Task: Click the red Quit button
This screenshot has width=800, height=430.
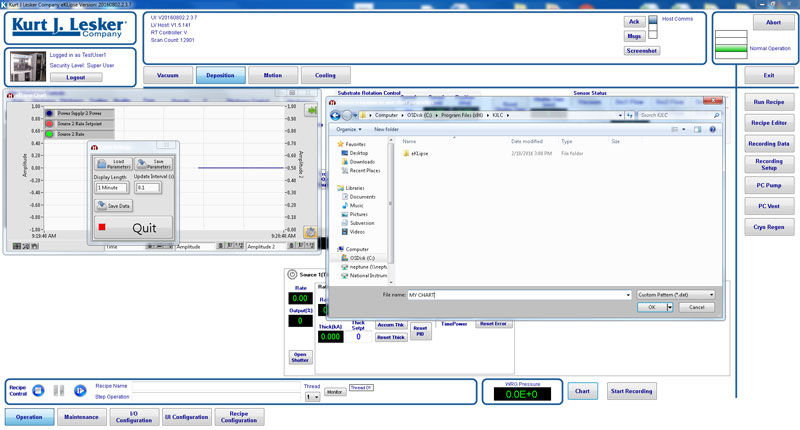Action: [x=133, y=227]
